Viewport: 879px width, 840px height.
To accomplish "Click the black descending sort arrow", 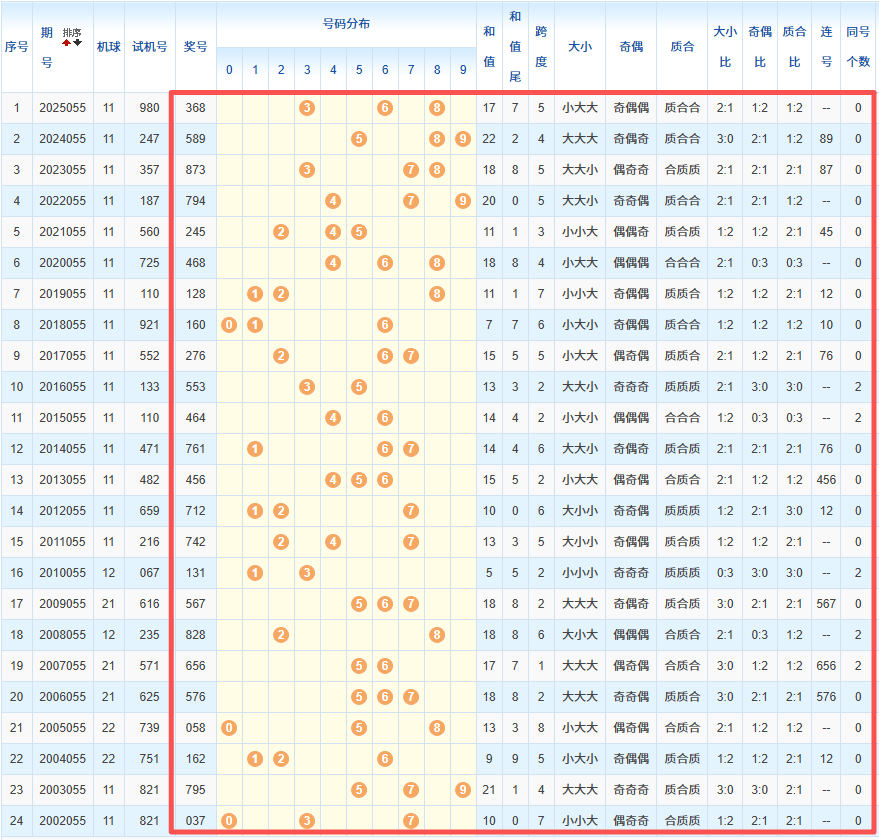I will coord(78,42).
